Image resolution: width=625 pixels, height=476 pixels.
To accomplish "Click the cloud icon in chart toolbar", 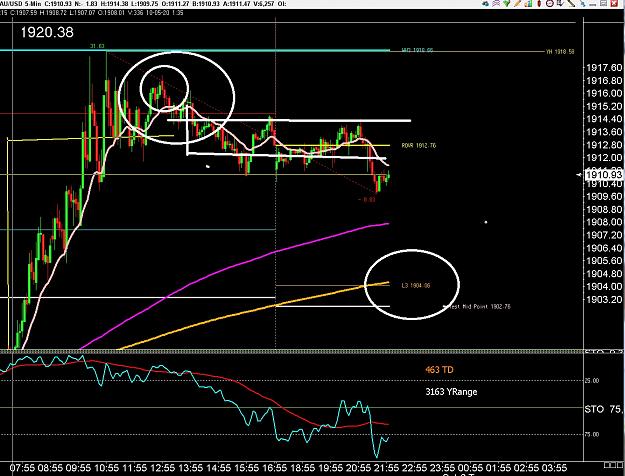I will tap(485, 3).
